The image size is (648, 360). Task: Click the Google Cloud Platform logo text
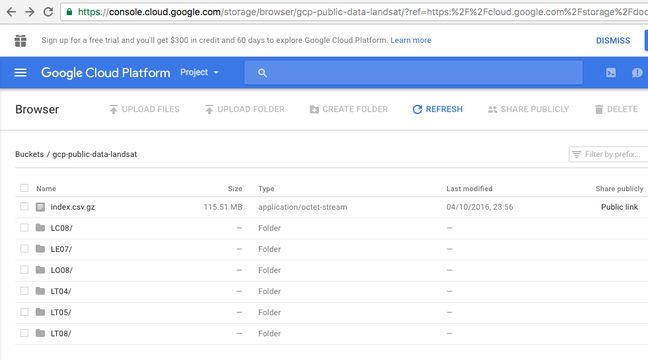(105, 73)
